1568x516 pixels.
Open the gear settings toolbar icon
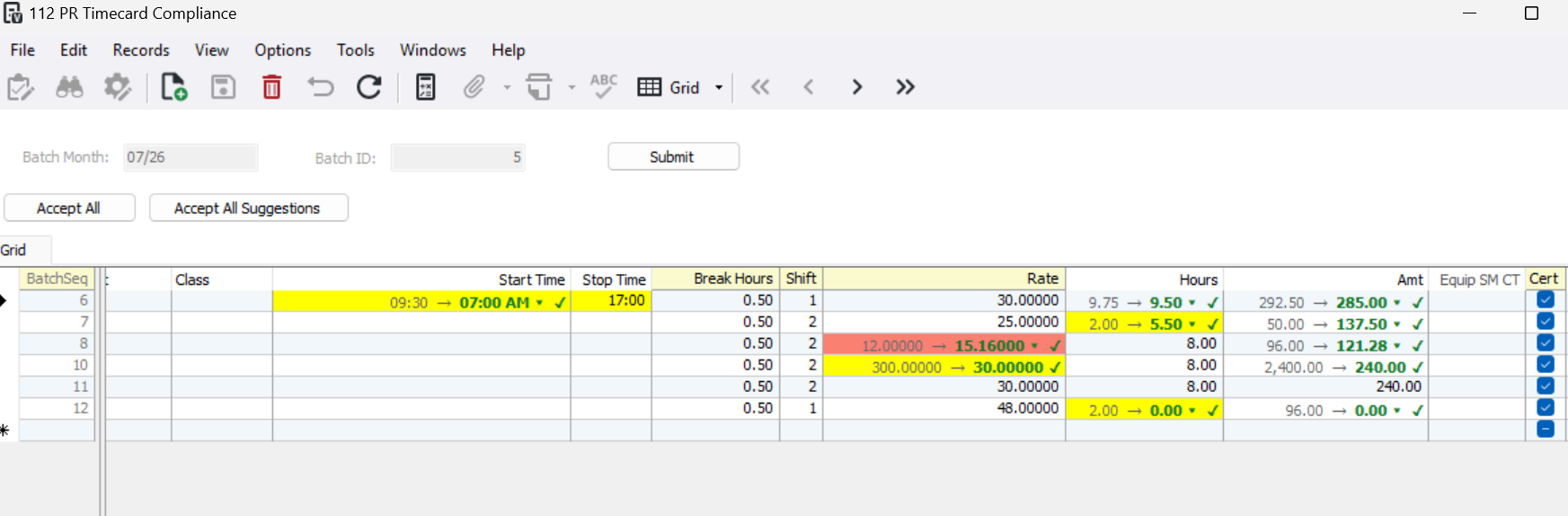[118, 87]
